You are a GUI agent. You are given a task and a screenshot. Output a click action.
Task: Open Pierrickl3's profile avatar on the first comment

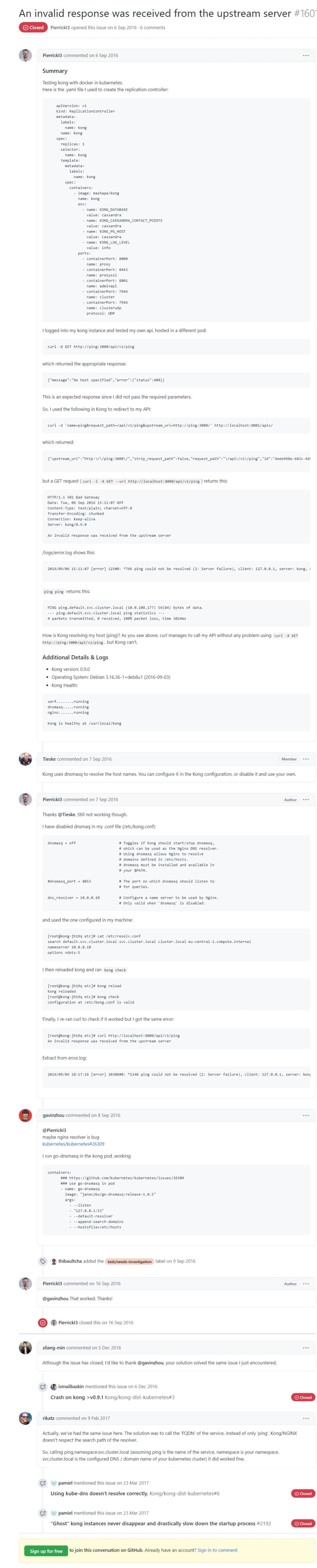(25, 55)
